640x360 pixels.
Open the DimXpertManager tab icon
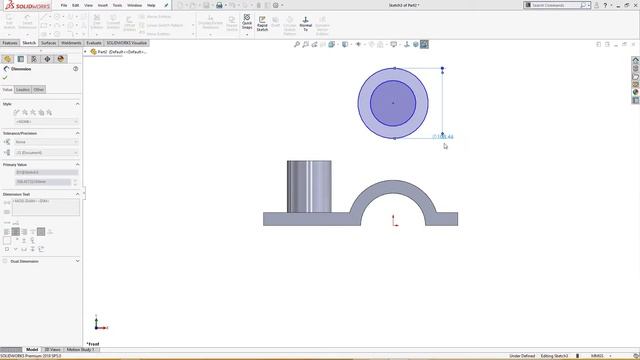tap(47, 59)
